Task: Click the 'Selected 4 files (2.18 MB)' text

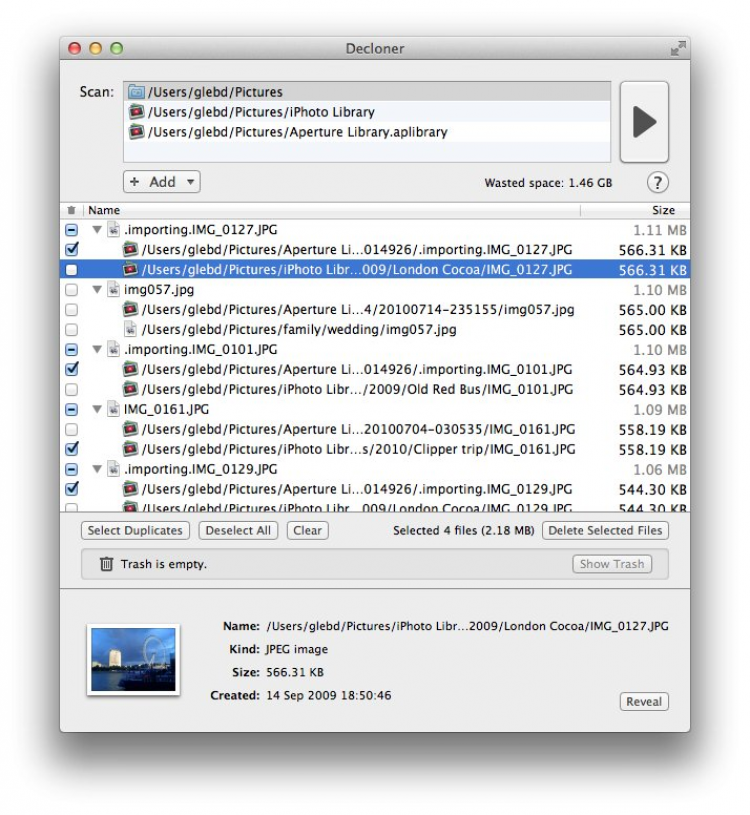Action: tap(464, 531)
